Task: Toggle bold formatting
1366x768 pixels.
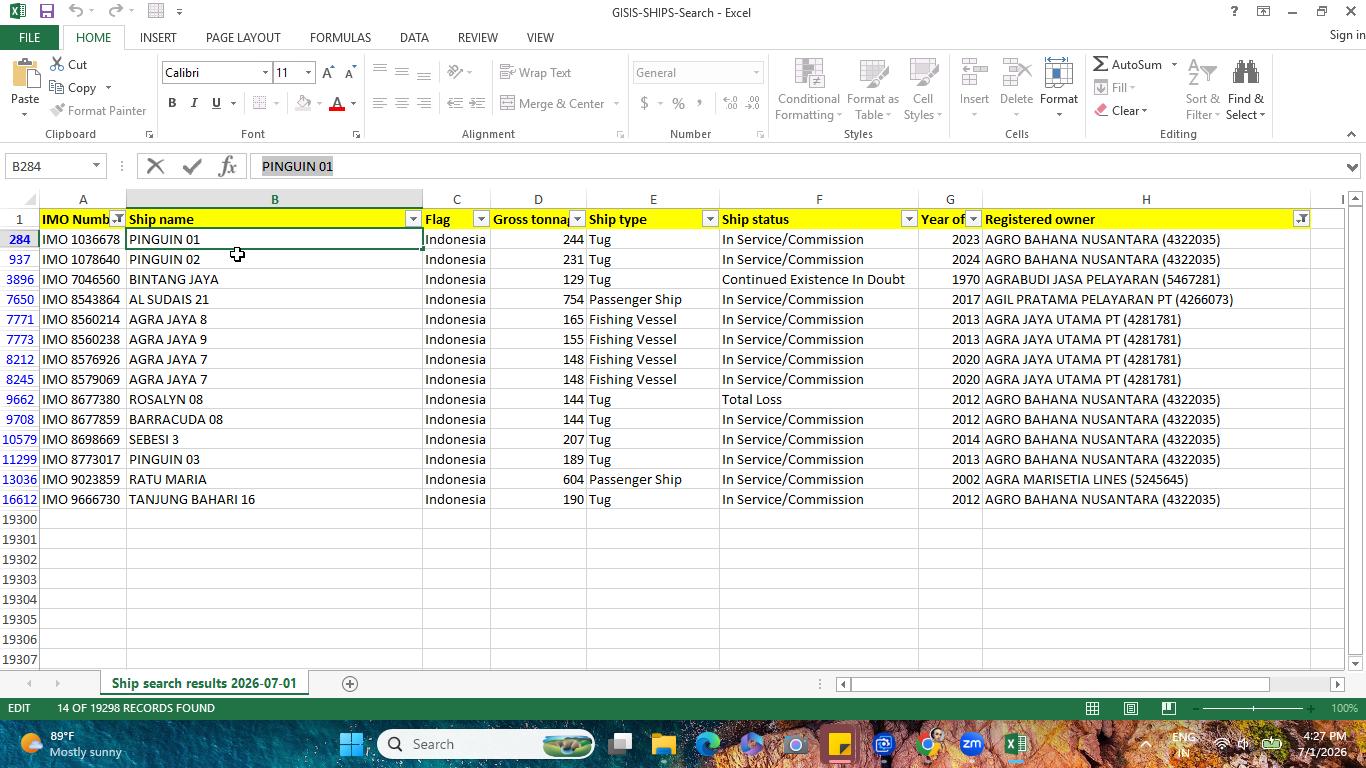Action: tap(172, 103)
